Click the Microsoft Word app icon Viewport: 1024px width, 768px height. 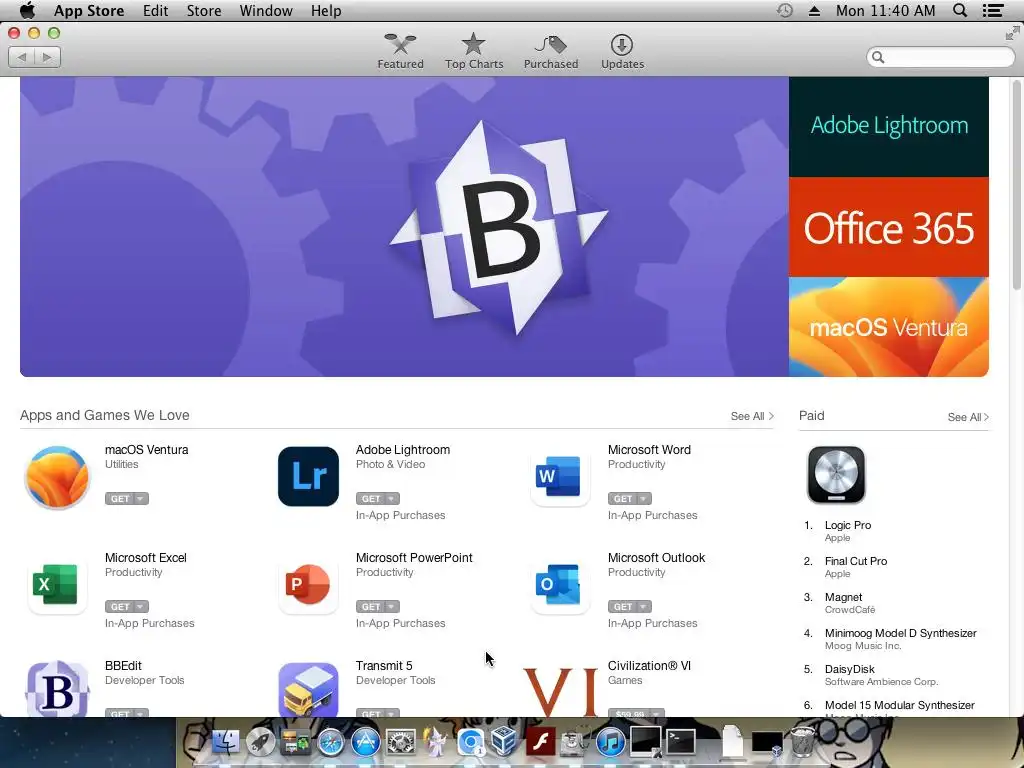coord(560,477)
